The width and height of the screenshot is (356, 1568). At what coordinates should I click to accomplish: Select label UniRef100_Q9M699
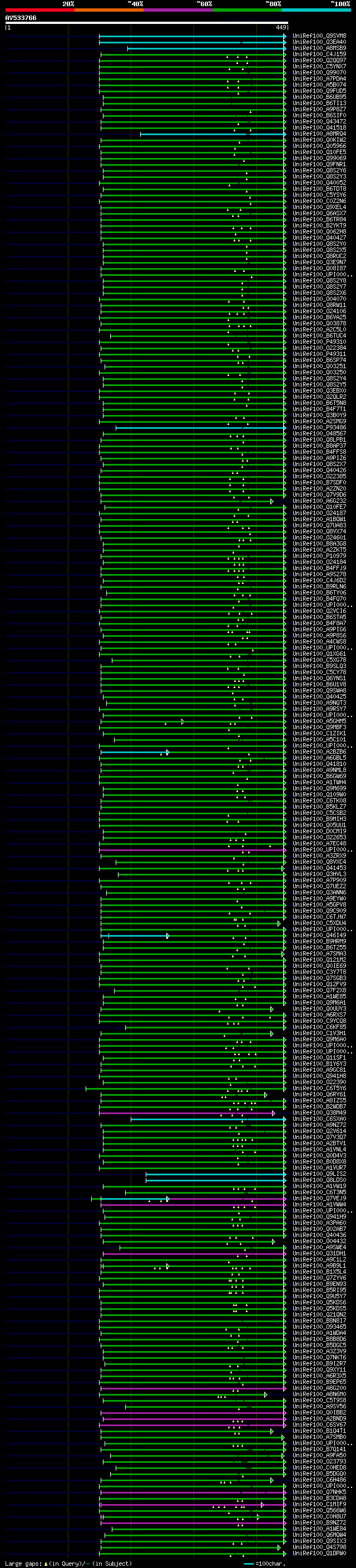319,788
